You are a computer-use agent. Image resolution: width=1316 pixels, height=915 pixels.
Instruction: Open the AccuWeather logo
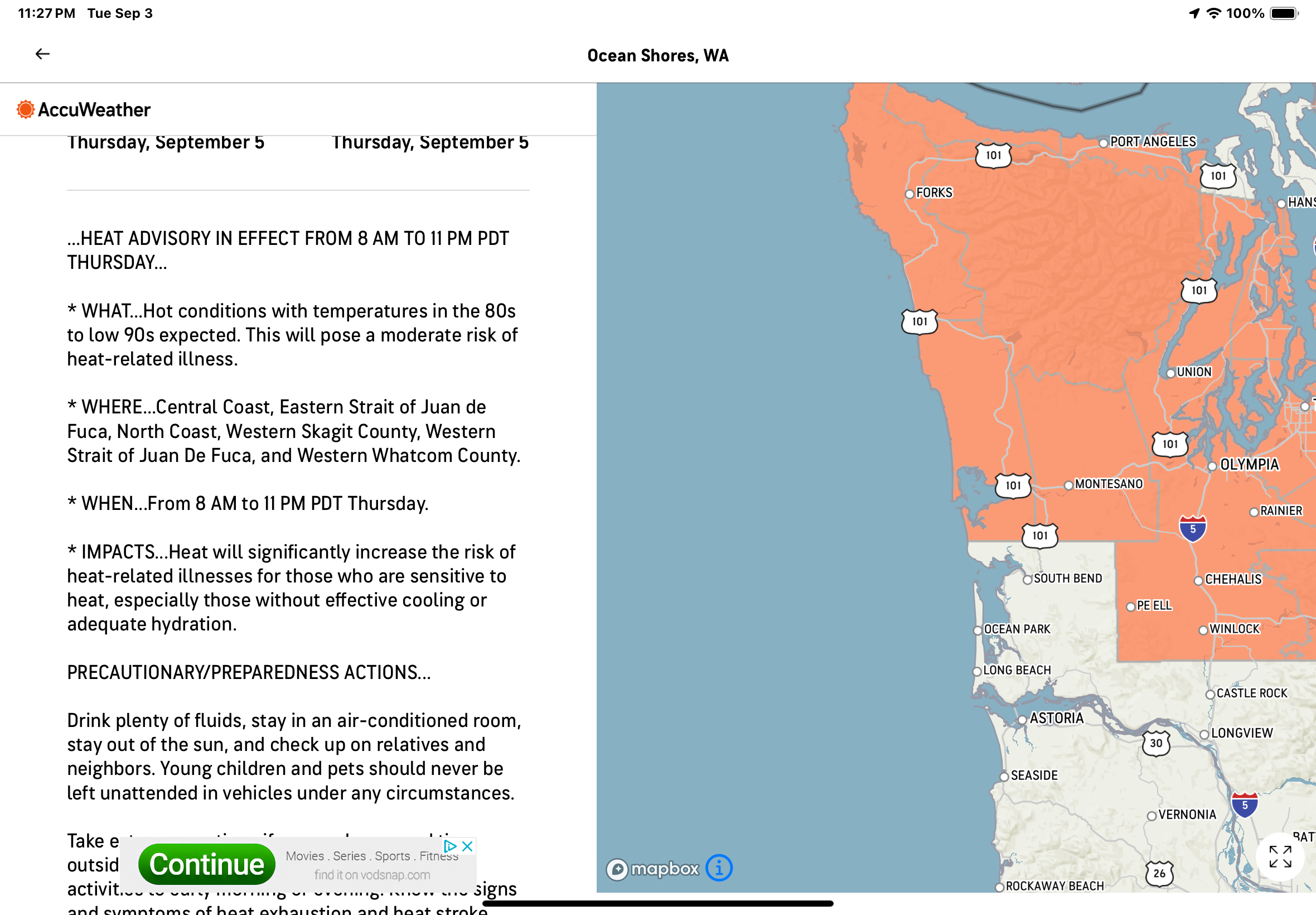(84, 109)
